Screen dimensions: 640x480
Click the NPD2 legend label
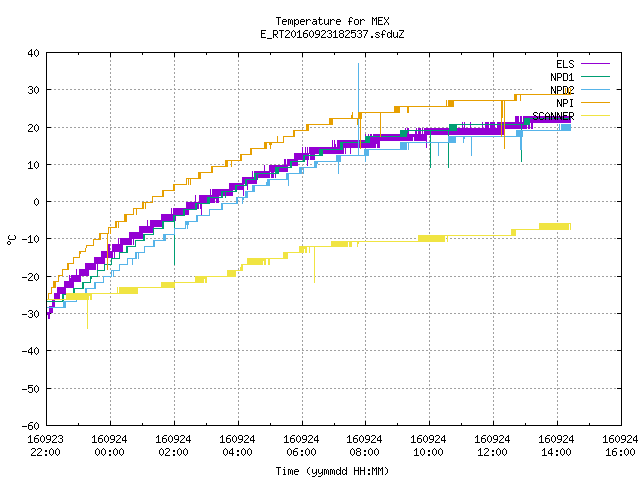[562, 90]
